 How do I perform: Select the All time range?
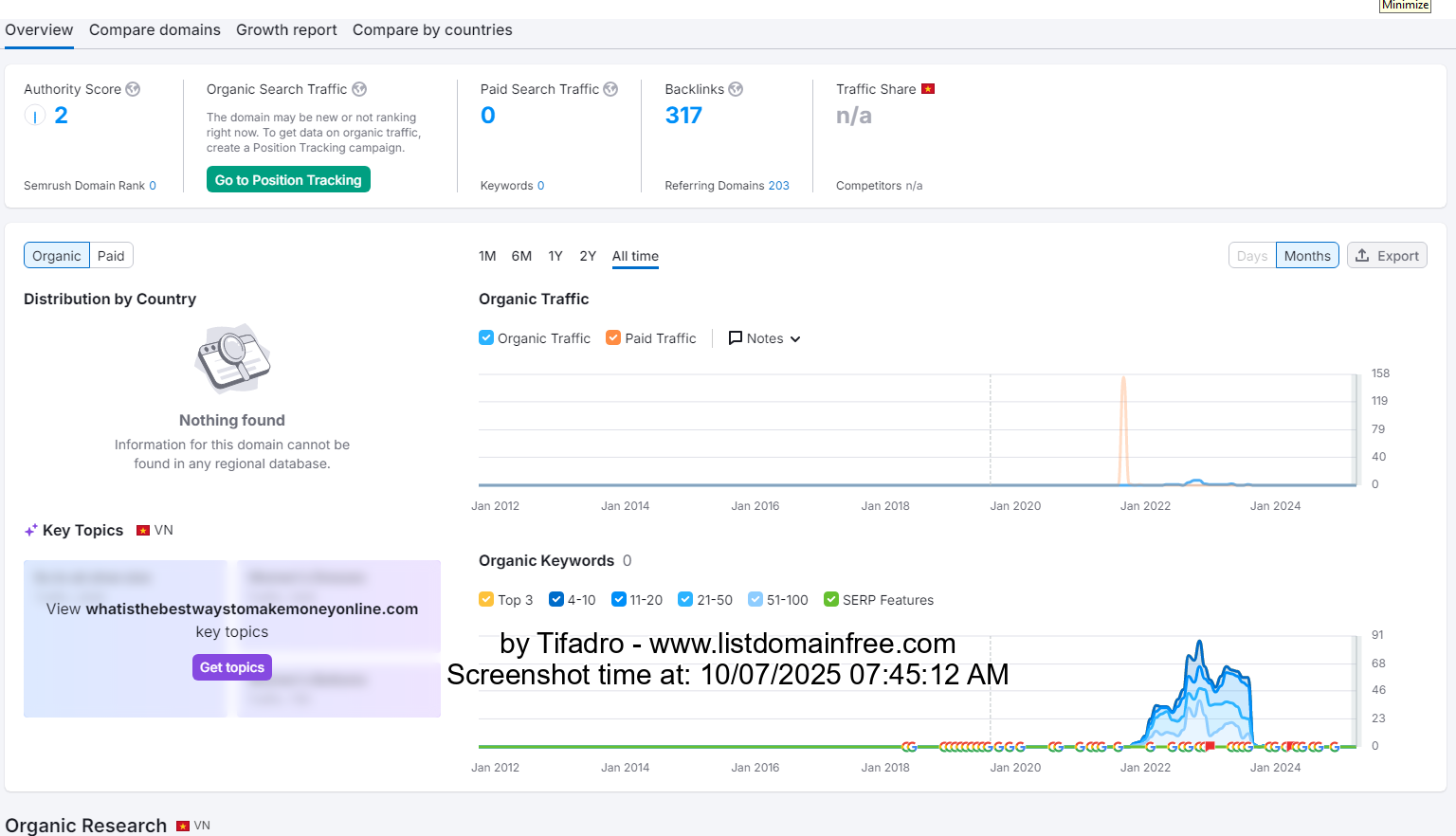(635, 256)
